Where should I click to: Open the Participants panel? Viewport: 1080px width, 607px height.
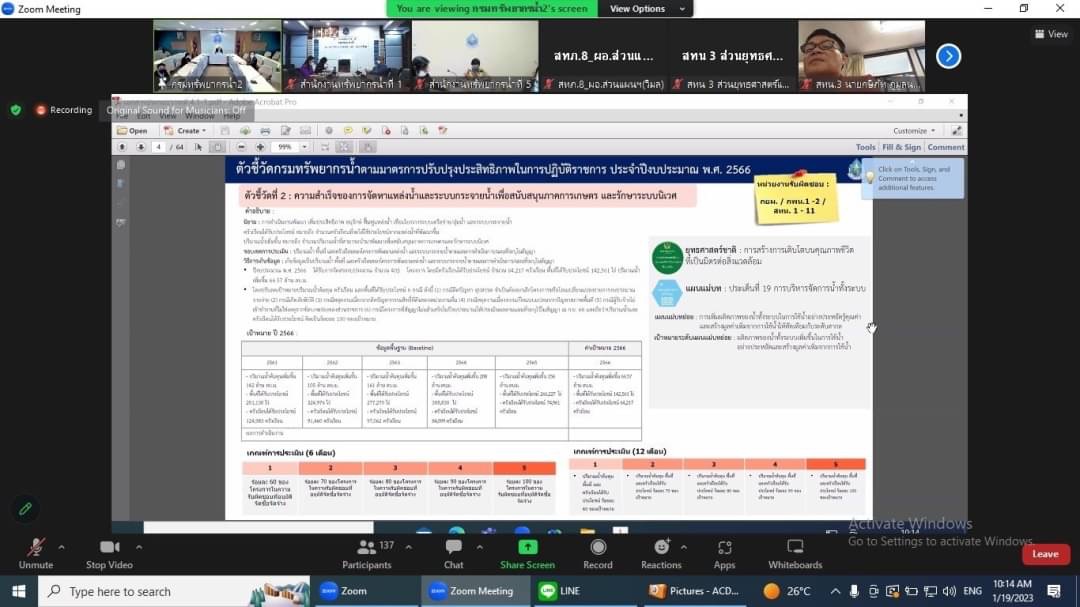pos(368,553)
